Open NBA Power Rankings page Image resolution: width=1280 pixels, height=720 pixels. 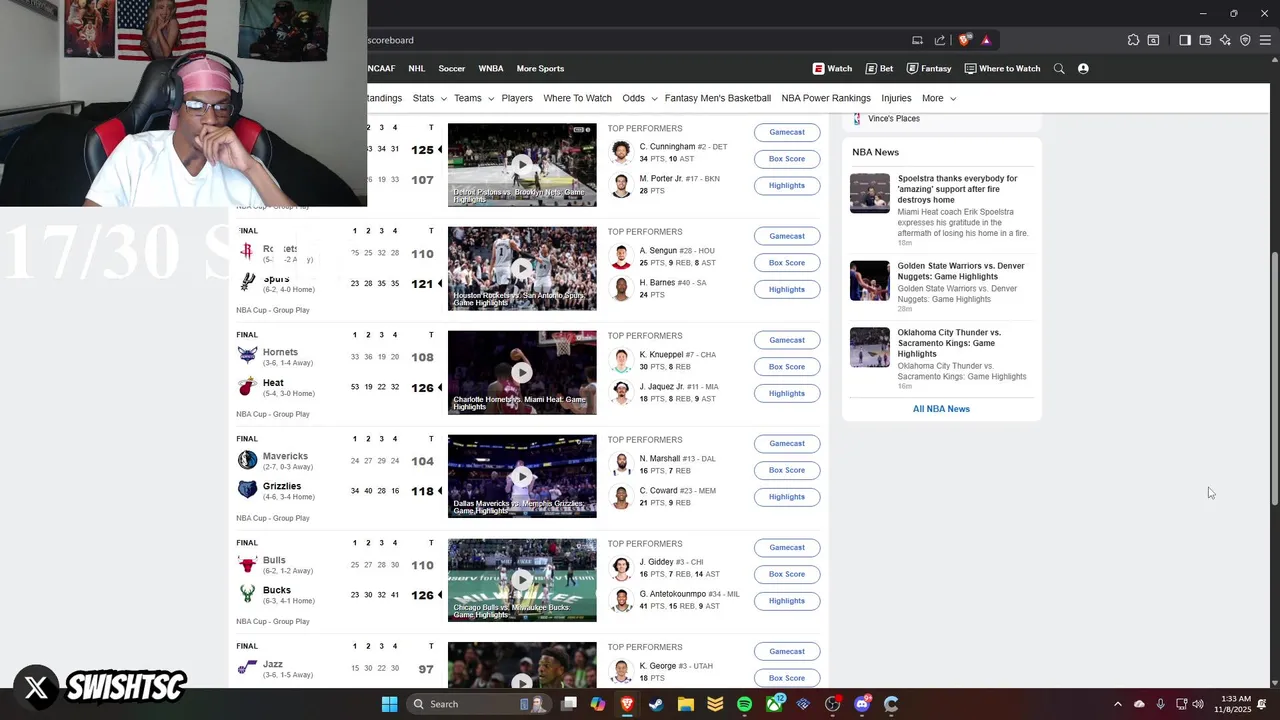[x=826, y=98]
